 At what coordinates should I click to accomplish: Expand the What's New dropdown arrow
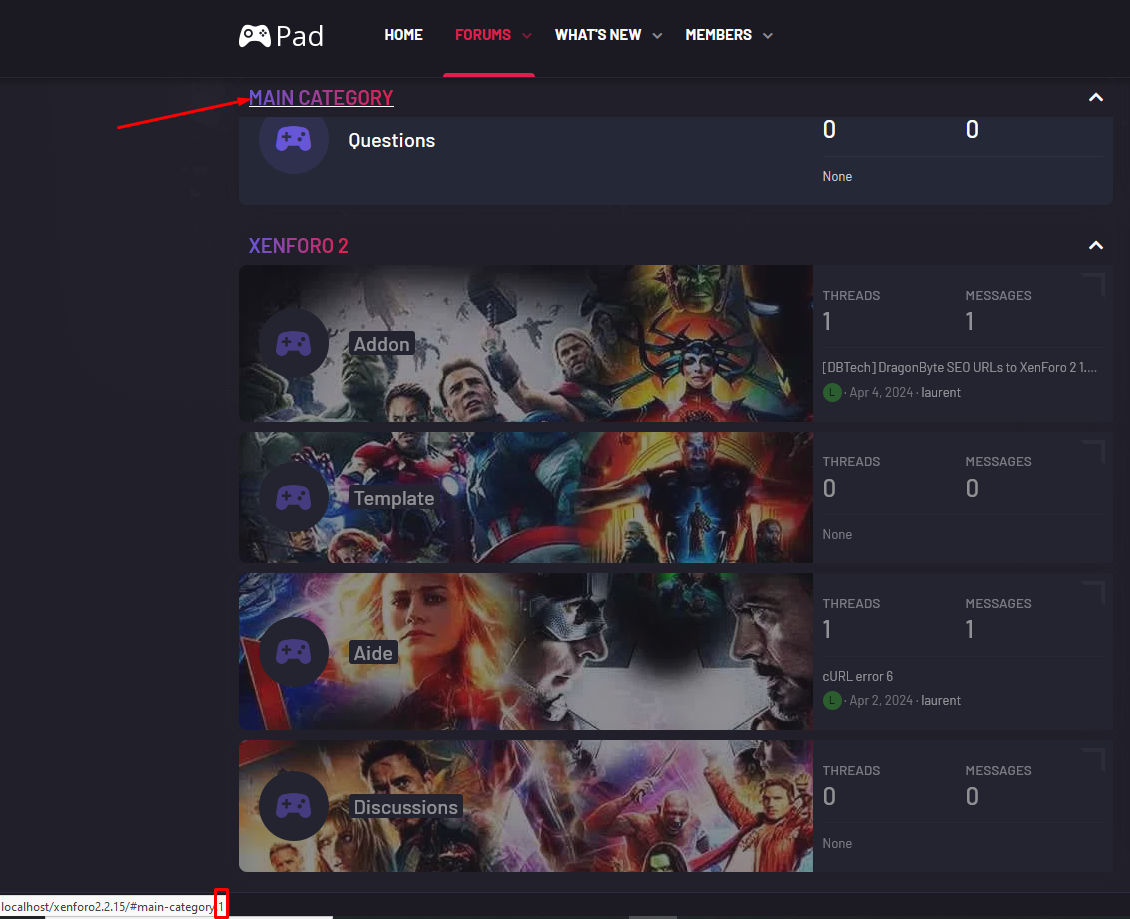657,36
